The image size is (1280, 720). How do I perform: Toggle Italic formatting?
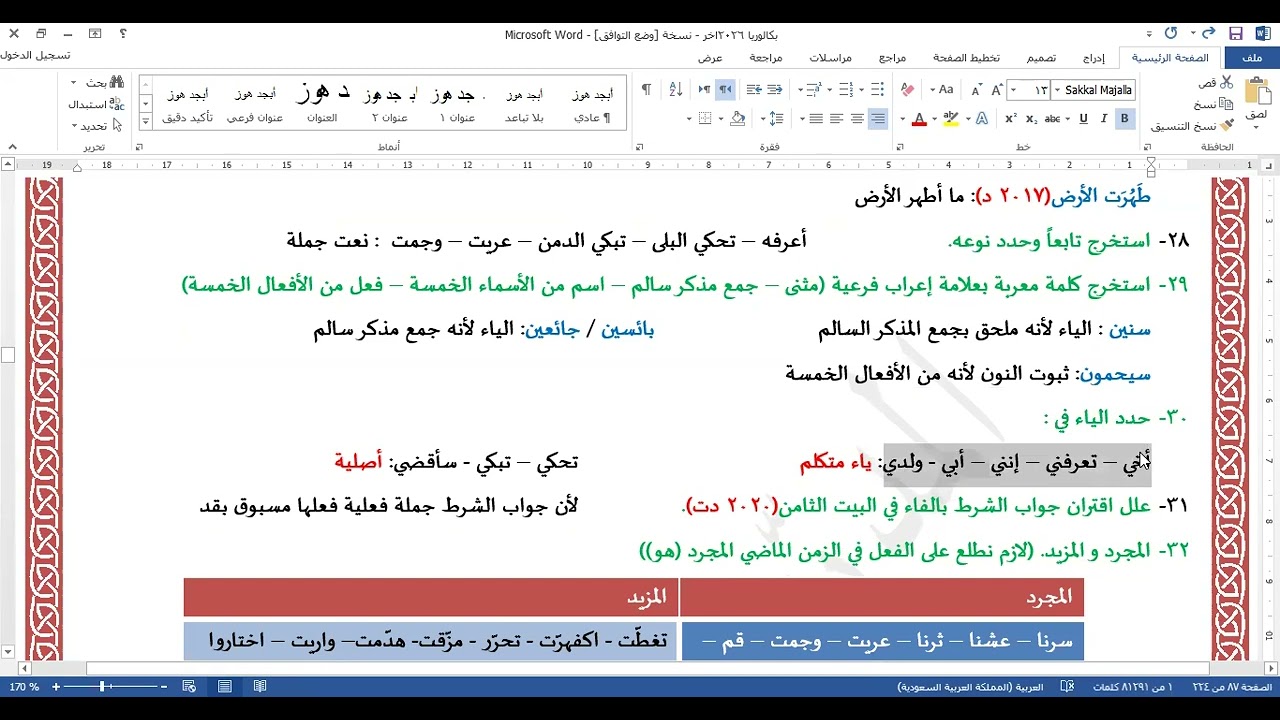pos(1104,119)
